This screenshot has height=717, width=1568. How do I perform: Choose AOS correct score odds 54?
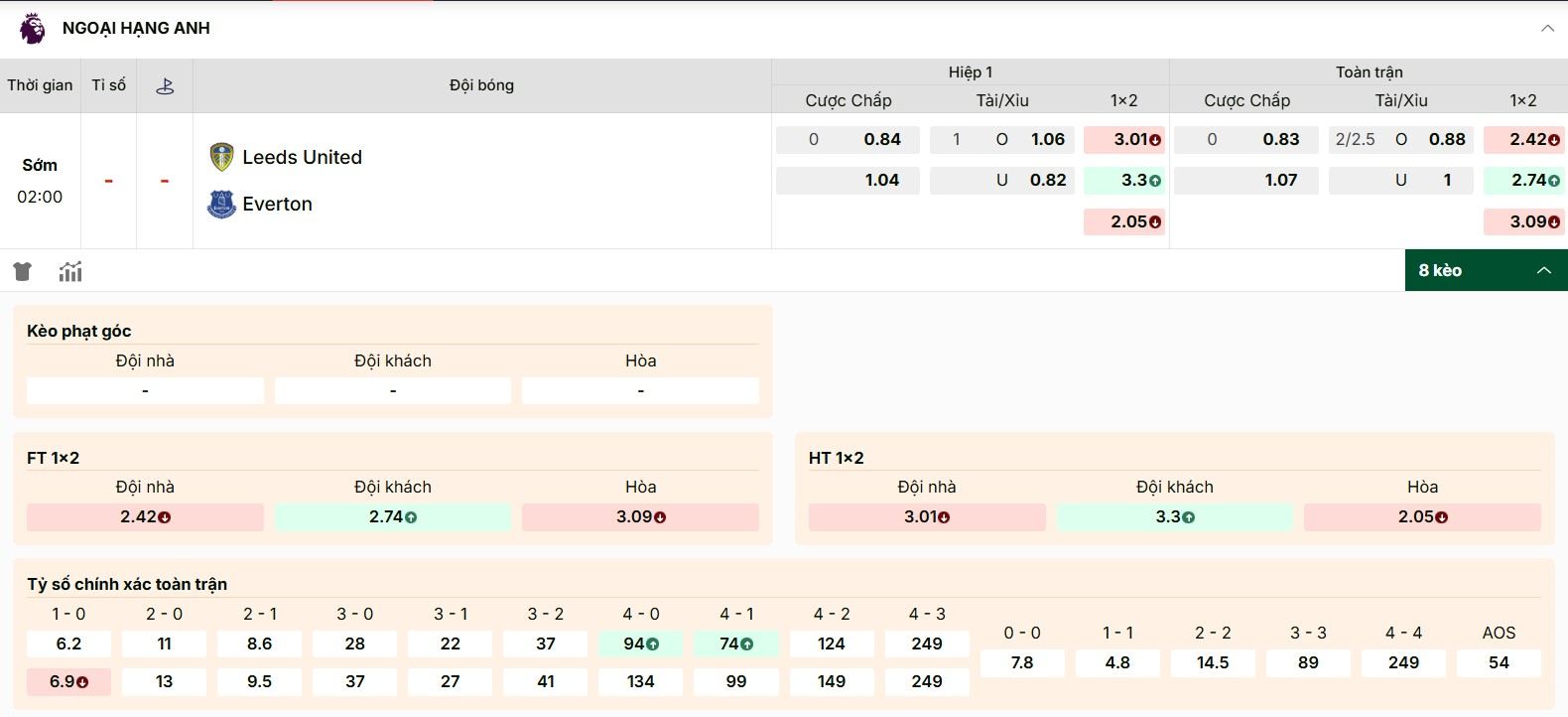click(x=1499, y=662)
